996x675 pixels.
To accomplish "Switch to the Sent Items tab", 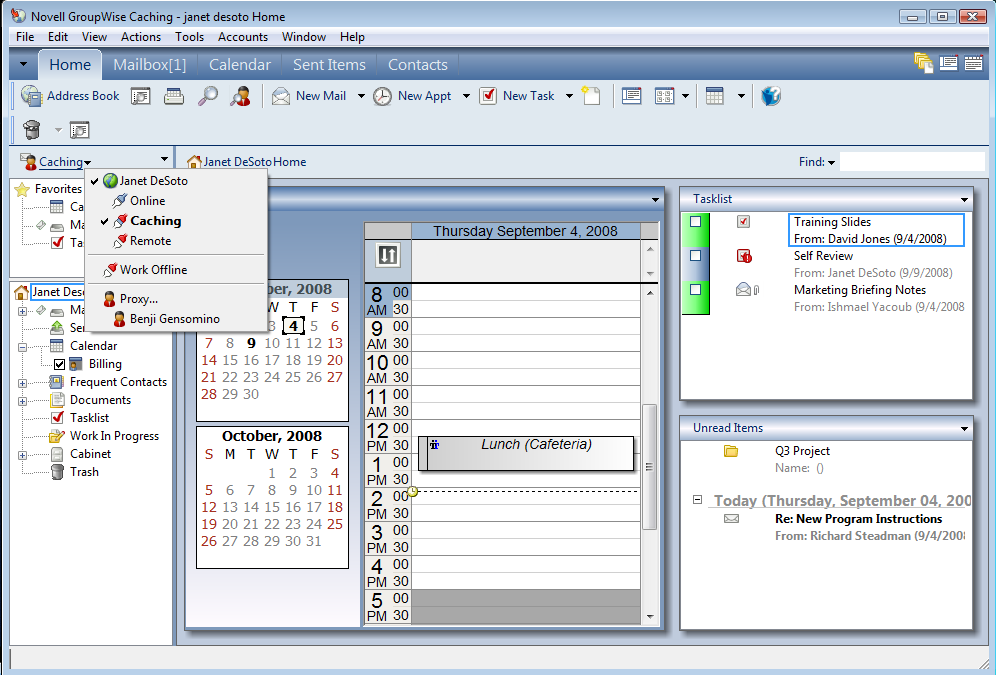I will (329, 65).
